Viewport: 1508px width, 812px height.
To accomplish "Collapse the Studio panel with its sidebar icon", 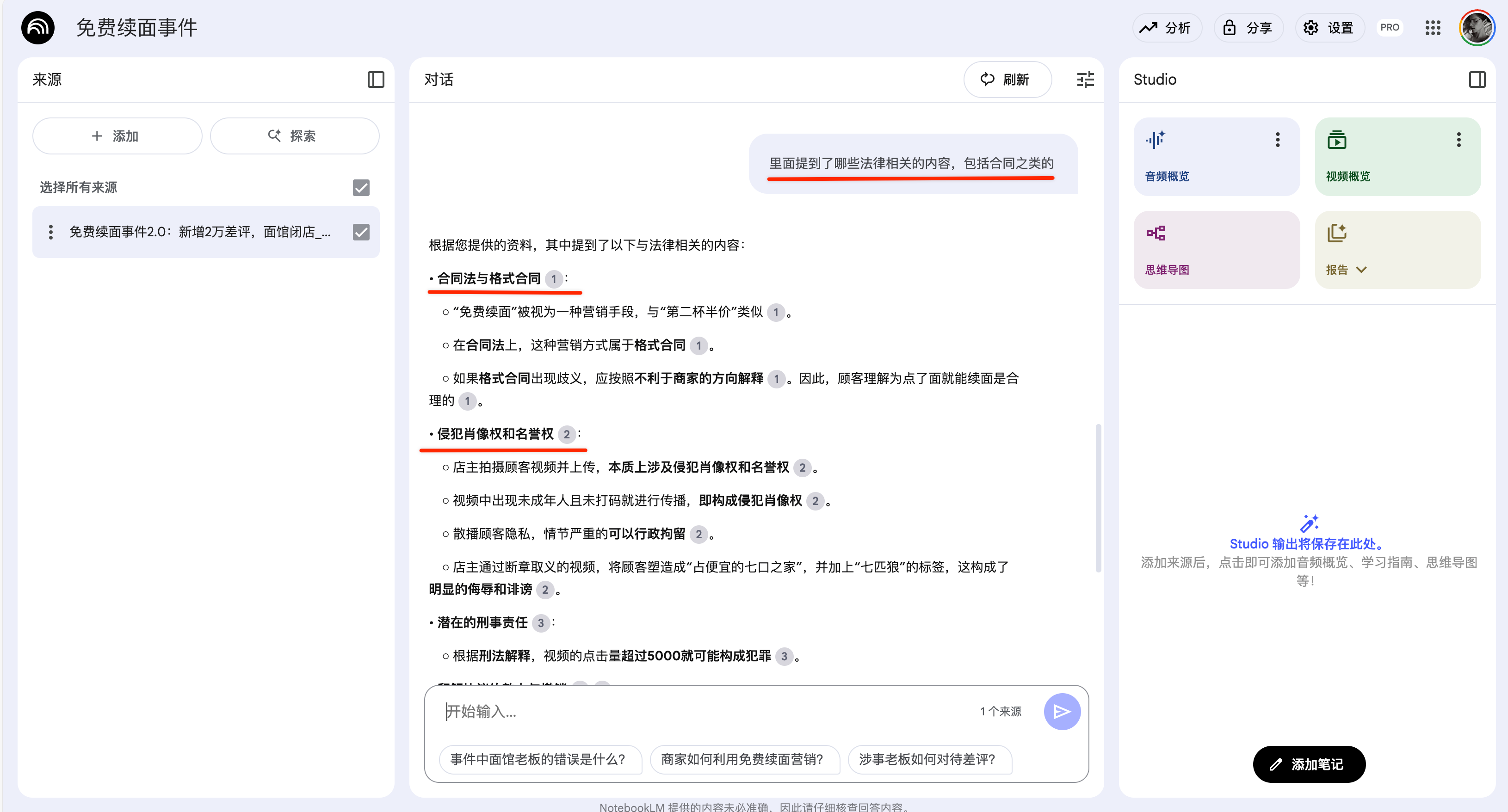I will [x=1477, y=80].
